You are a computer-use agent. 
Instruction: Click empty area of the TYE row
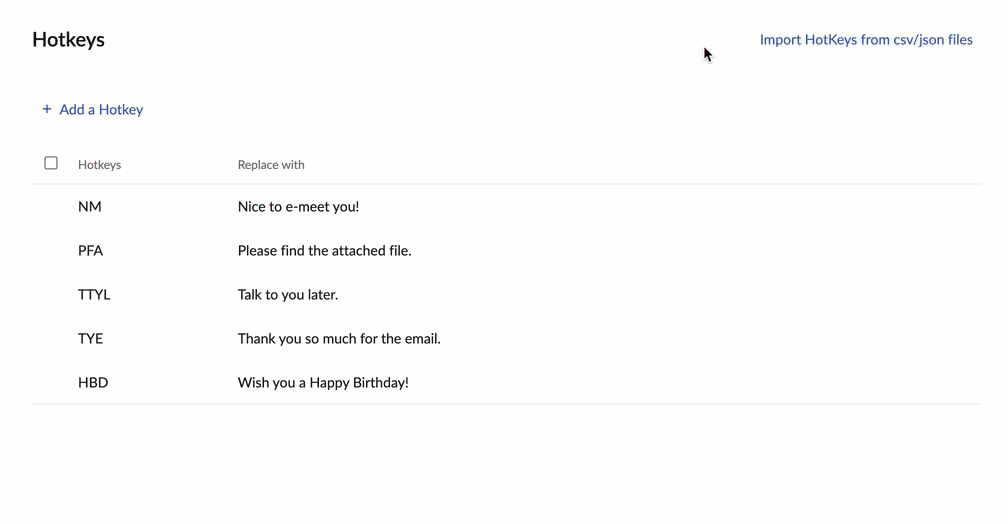pos(707,338)
